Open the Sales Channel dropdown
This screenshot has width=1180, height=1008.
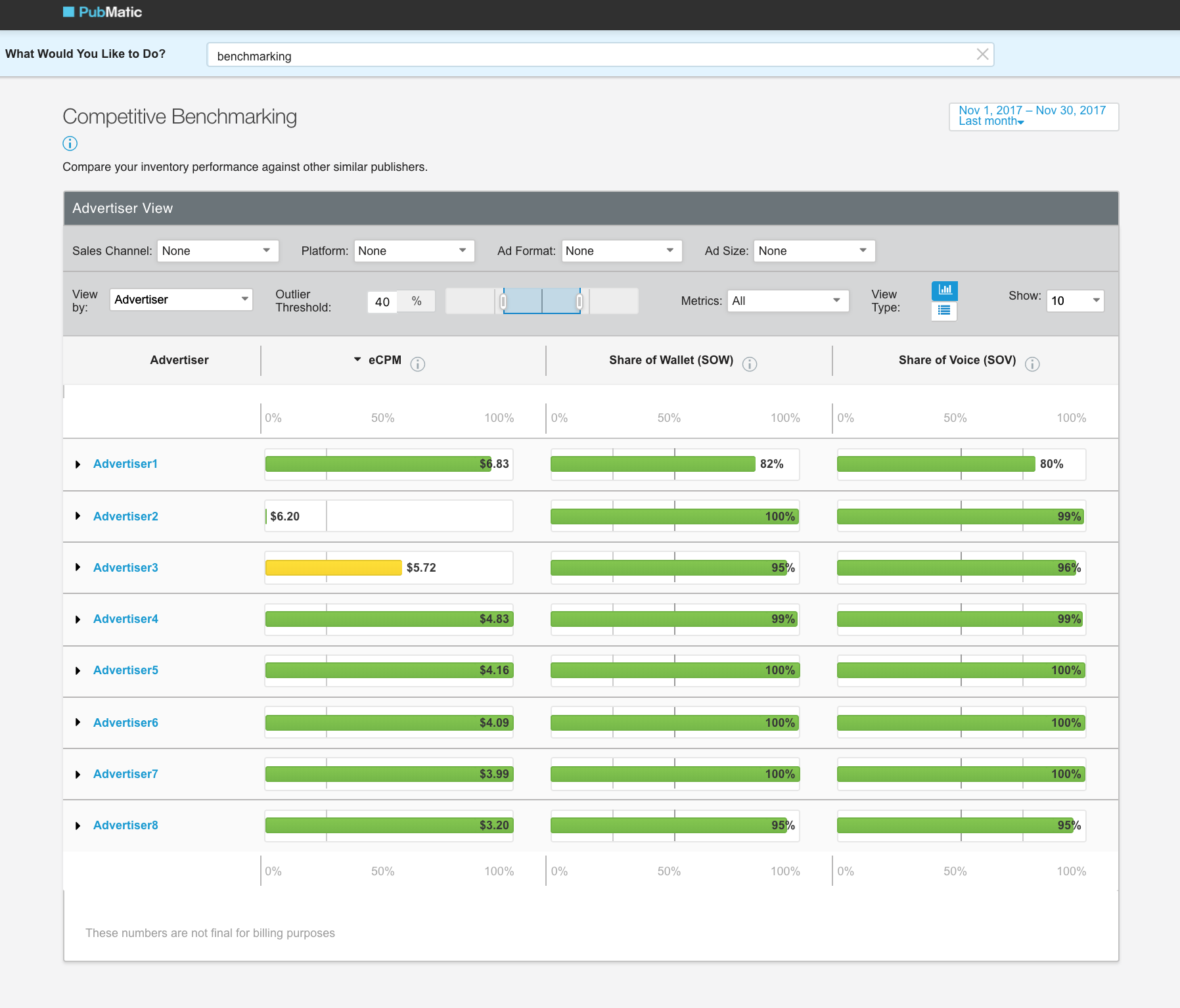tap(217, 251)
